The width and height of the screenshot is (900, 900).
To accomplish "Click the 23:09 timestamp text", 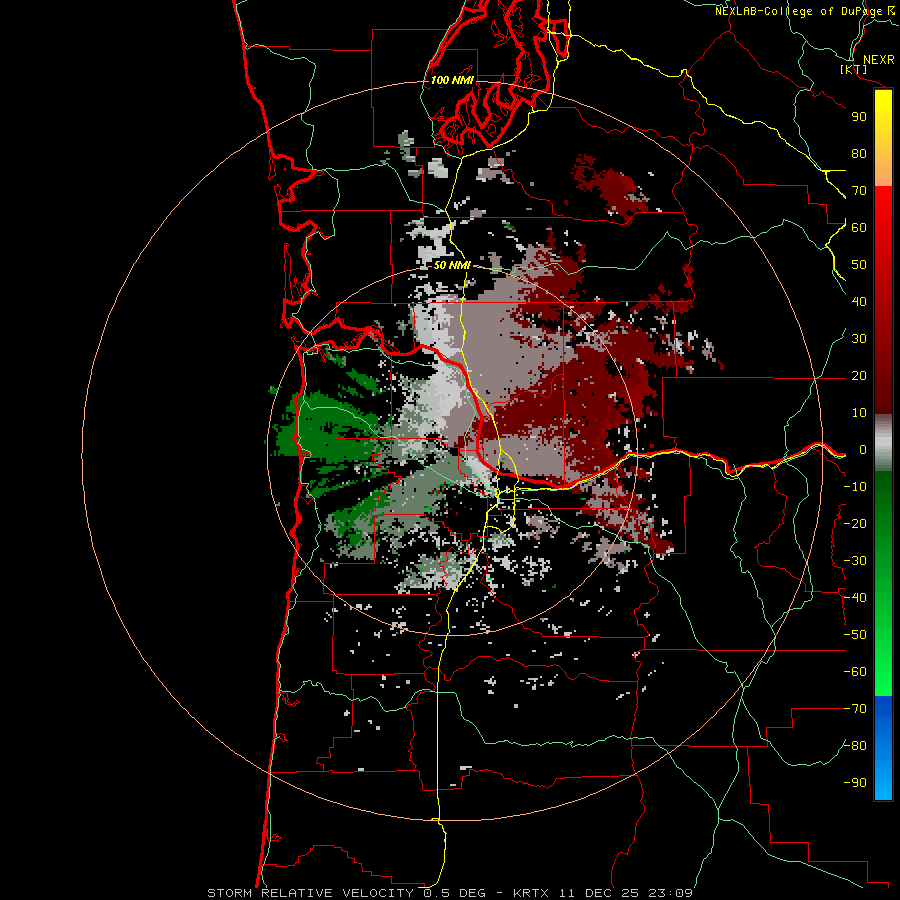I will point(670,893).
